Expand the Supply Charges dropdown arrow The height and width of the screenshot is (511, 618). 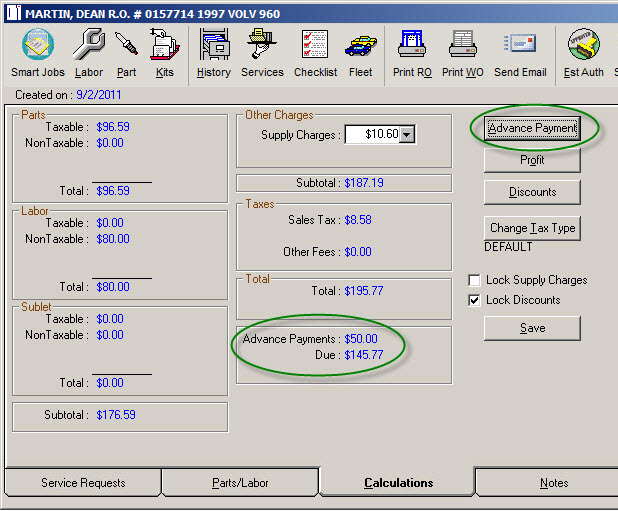[406, 135]
